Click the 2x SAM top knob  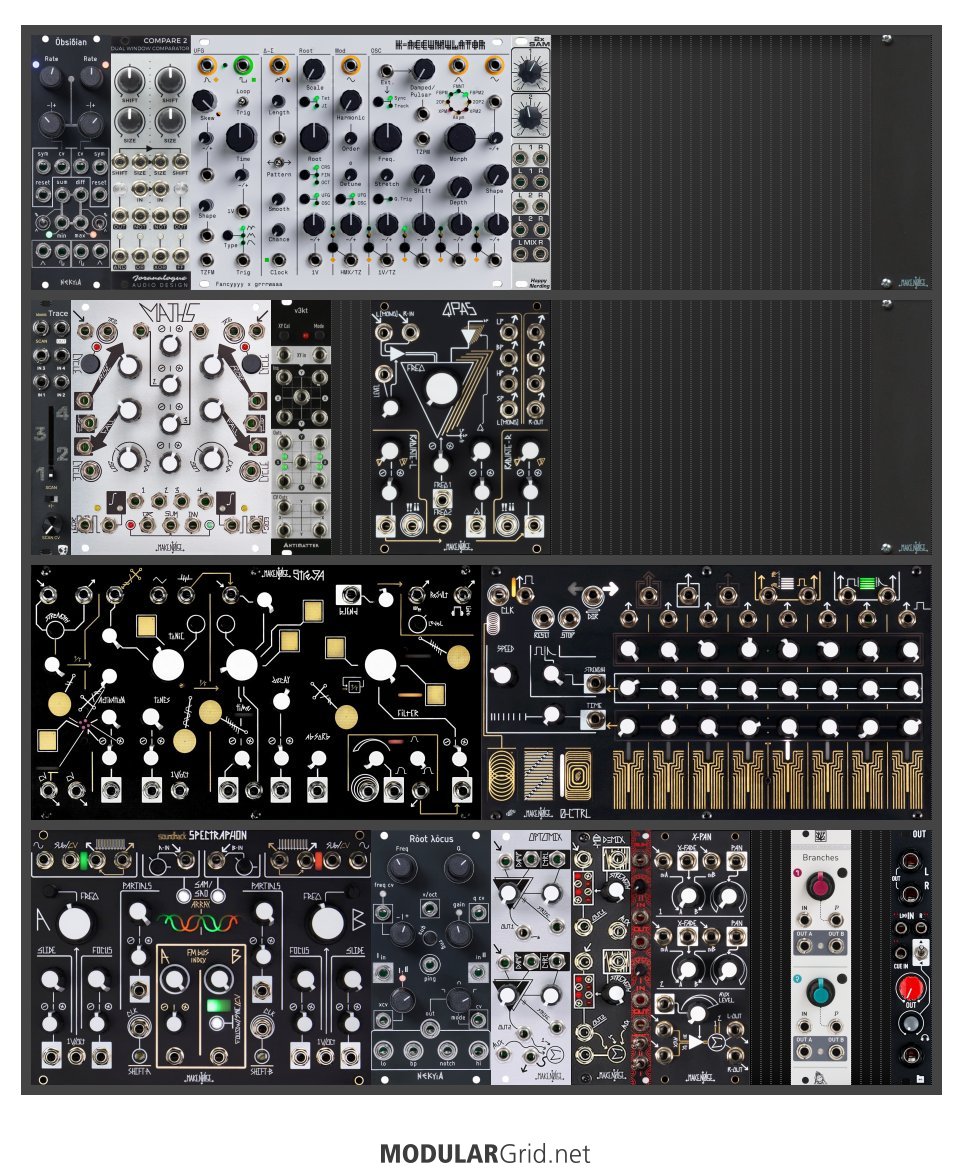click(530, 71)
